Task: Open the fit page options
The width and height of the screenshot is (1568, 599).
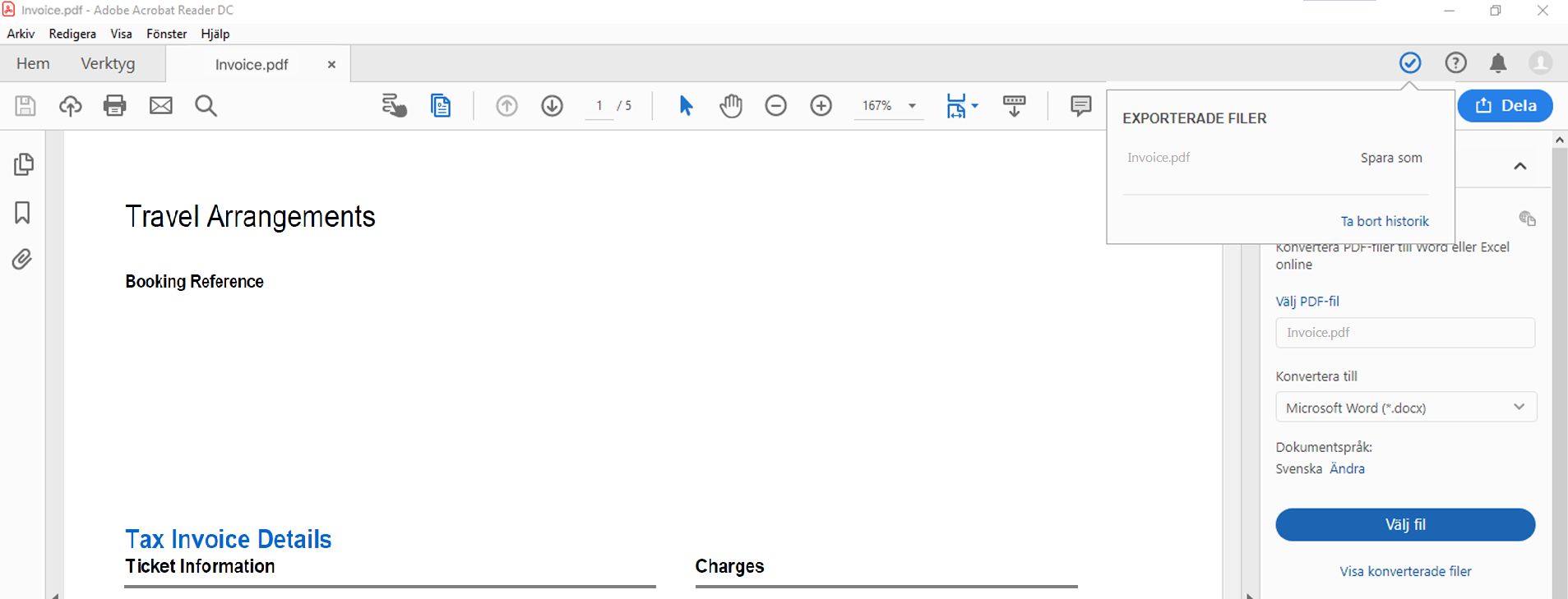Action: pos(962,106)
